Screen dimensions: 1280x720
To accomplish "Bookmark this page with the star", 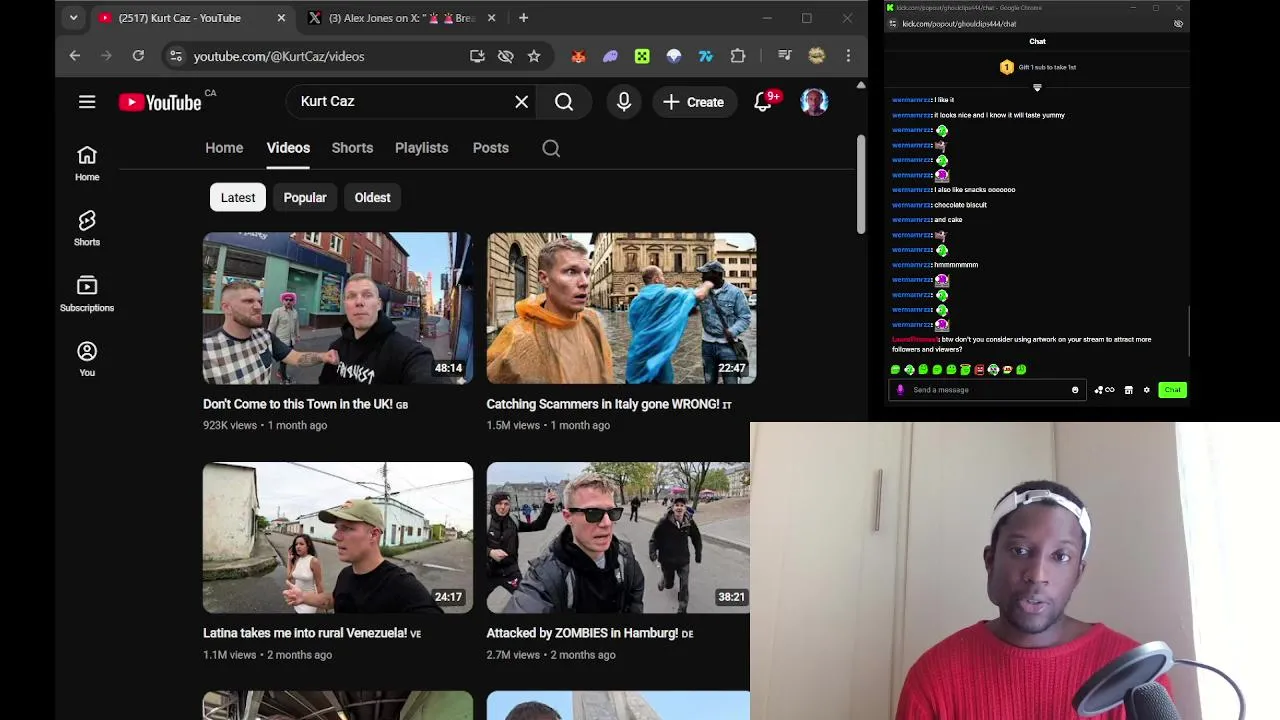I will pos(534,56).
